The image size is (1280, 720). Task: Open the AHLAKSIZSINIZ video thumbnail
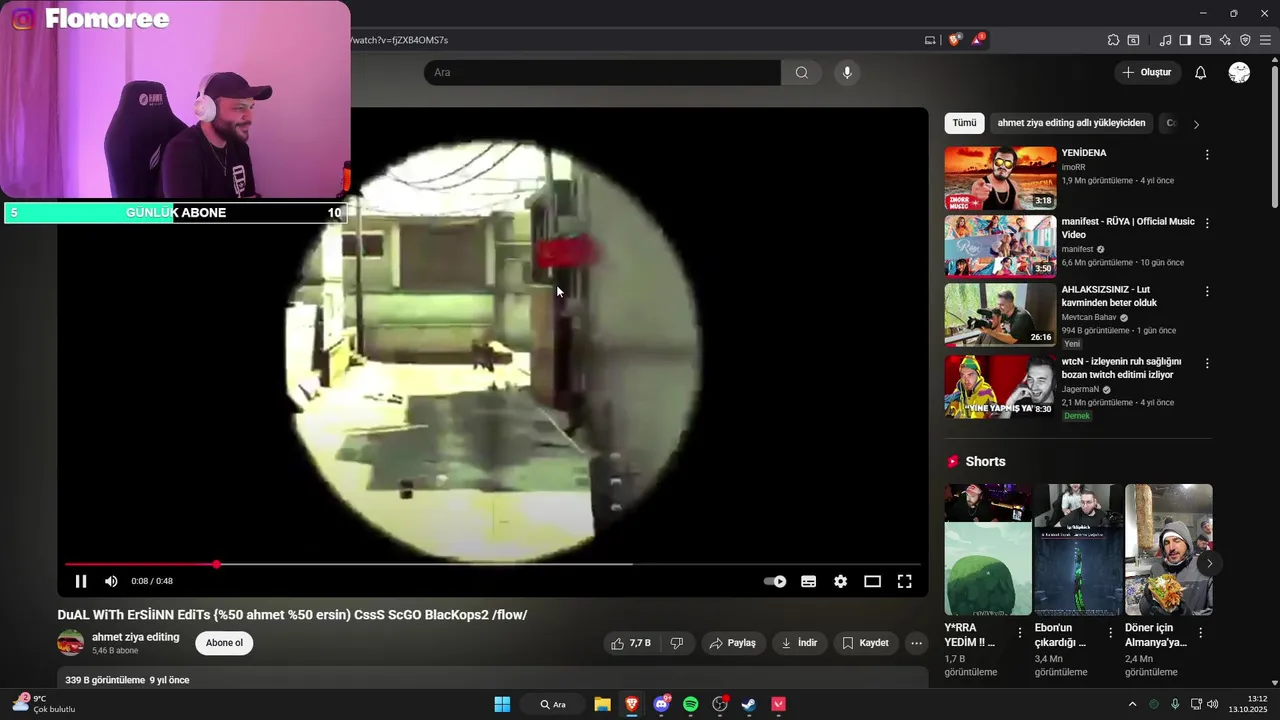(1000, 314)
